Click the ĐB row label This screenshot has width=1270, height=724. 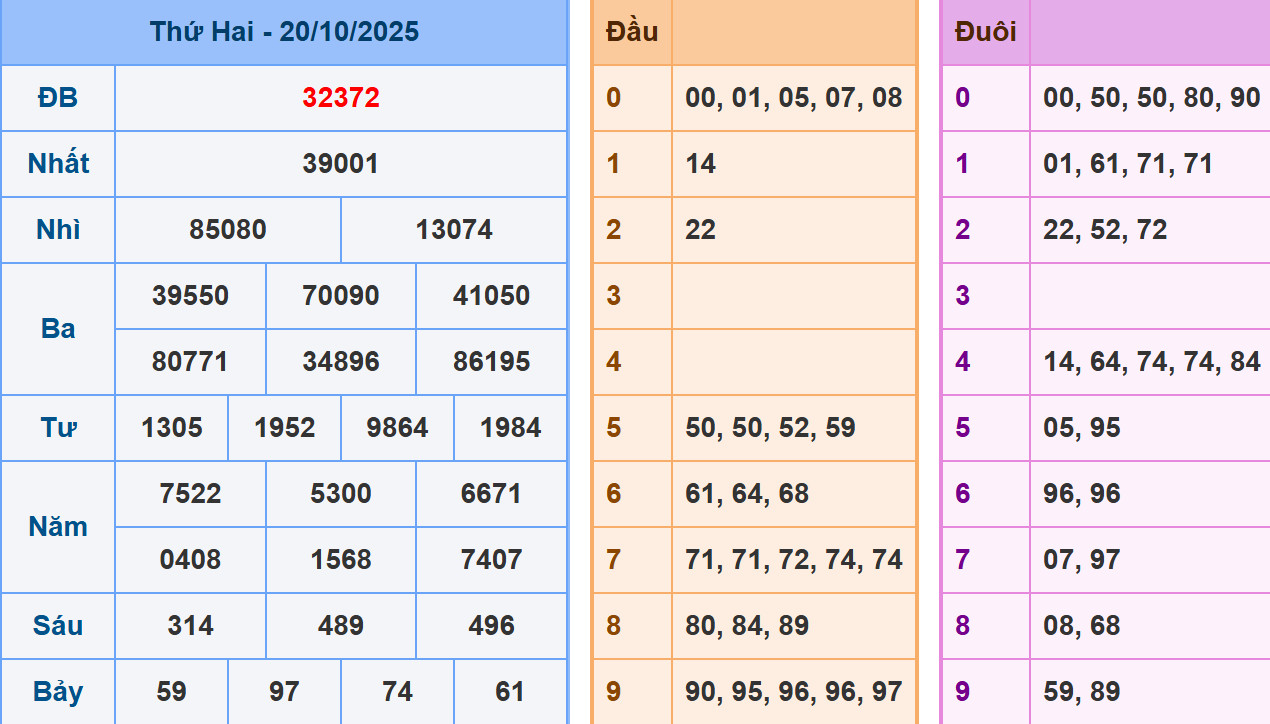(58, 98)
